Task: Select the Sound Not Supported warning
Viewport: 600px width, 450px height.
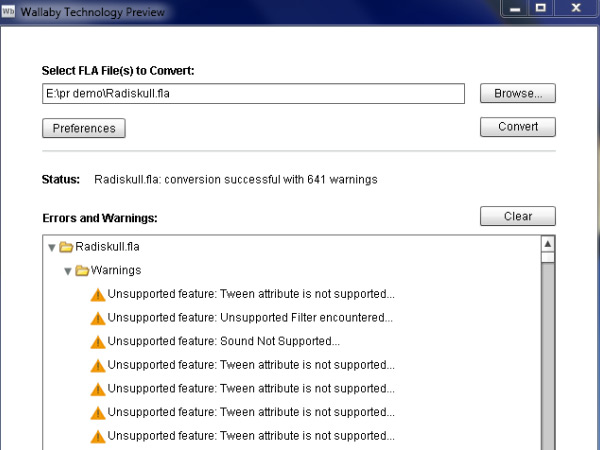Action: 223,341
